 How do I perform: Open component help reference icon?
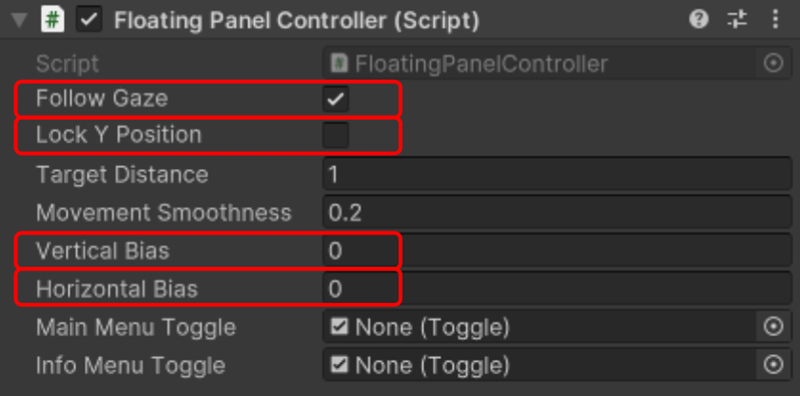tap(699, 20)
